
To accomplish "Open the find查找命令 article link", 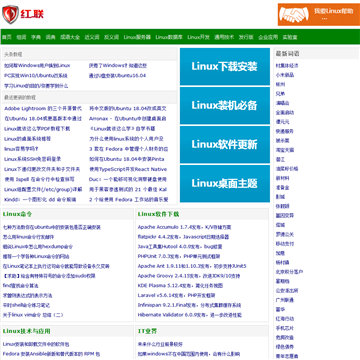I will pos(20,286).
